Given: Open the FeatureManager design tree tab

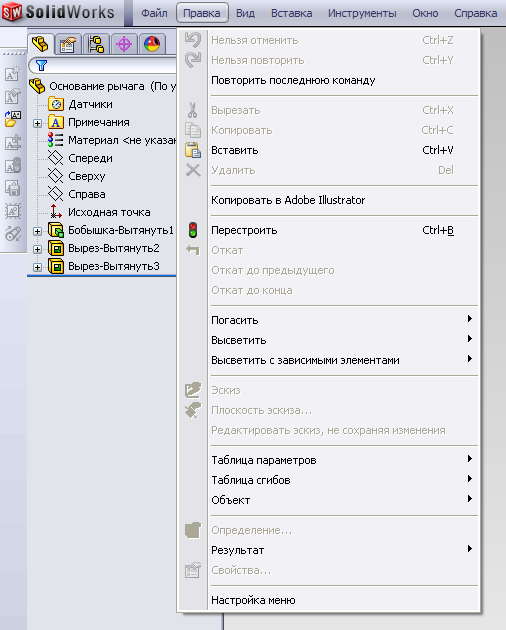Looking at the screenshot, I should click(40, 44).
